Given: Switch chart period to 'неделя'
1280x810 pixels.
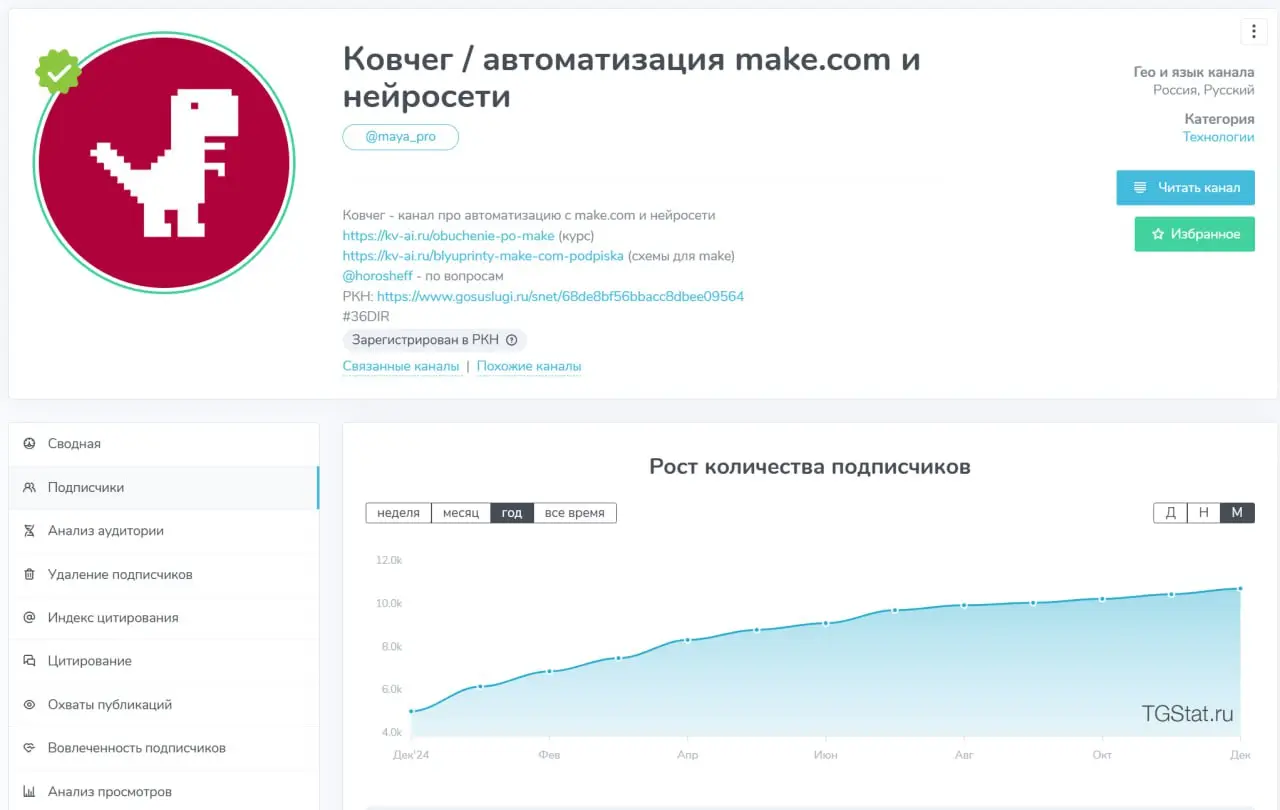Looking at the screenshot, I should 398,512.
